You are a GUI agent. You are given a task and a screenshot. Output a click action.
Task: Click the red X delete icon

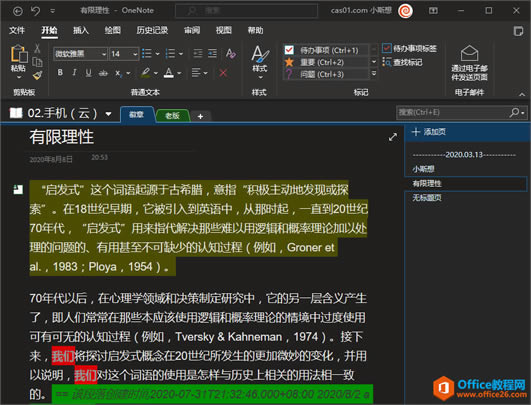223,72
